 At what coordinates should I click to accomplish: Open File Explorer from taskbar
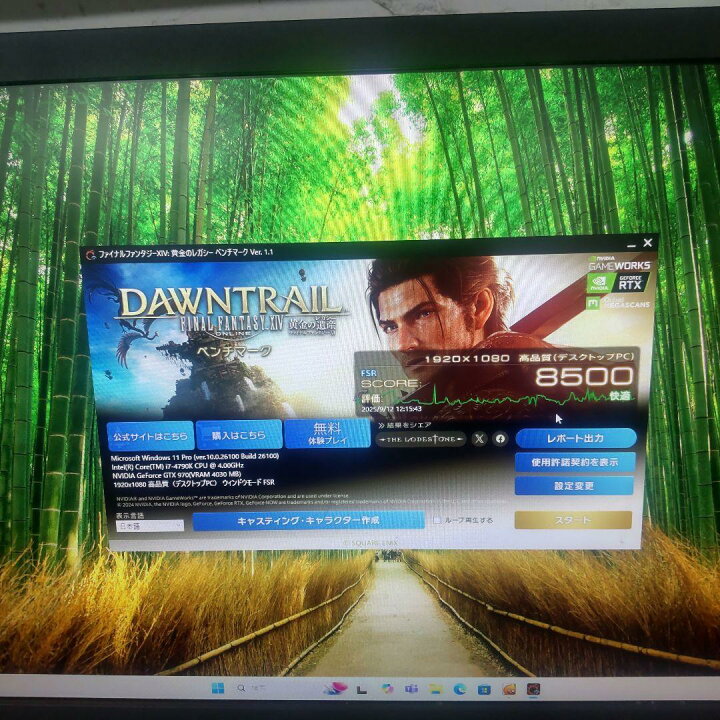pyautogui.click(x=435, y=689)
